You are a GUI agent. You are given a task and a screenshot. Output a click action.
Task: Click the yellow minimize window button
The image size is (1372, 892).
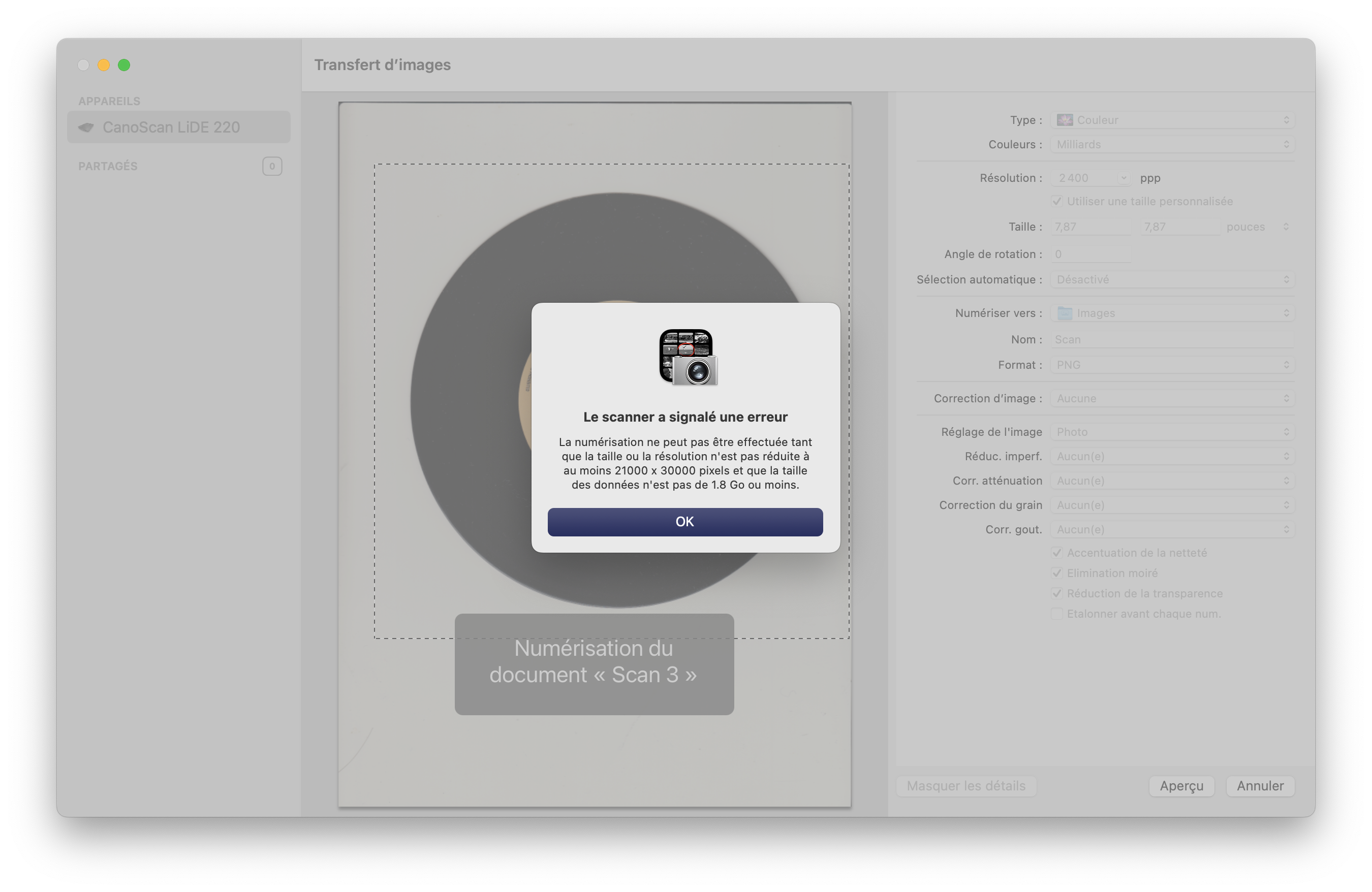(x=104, y=65)
